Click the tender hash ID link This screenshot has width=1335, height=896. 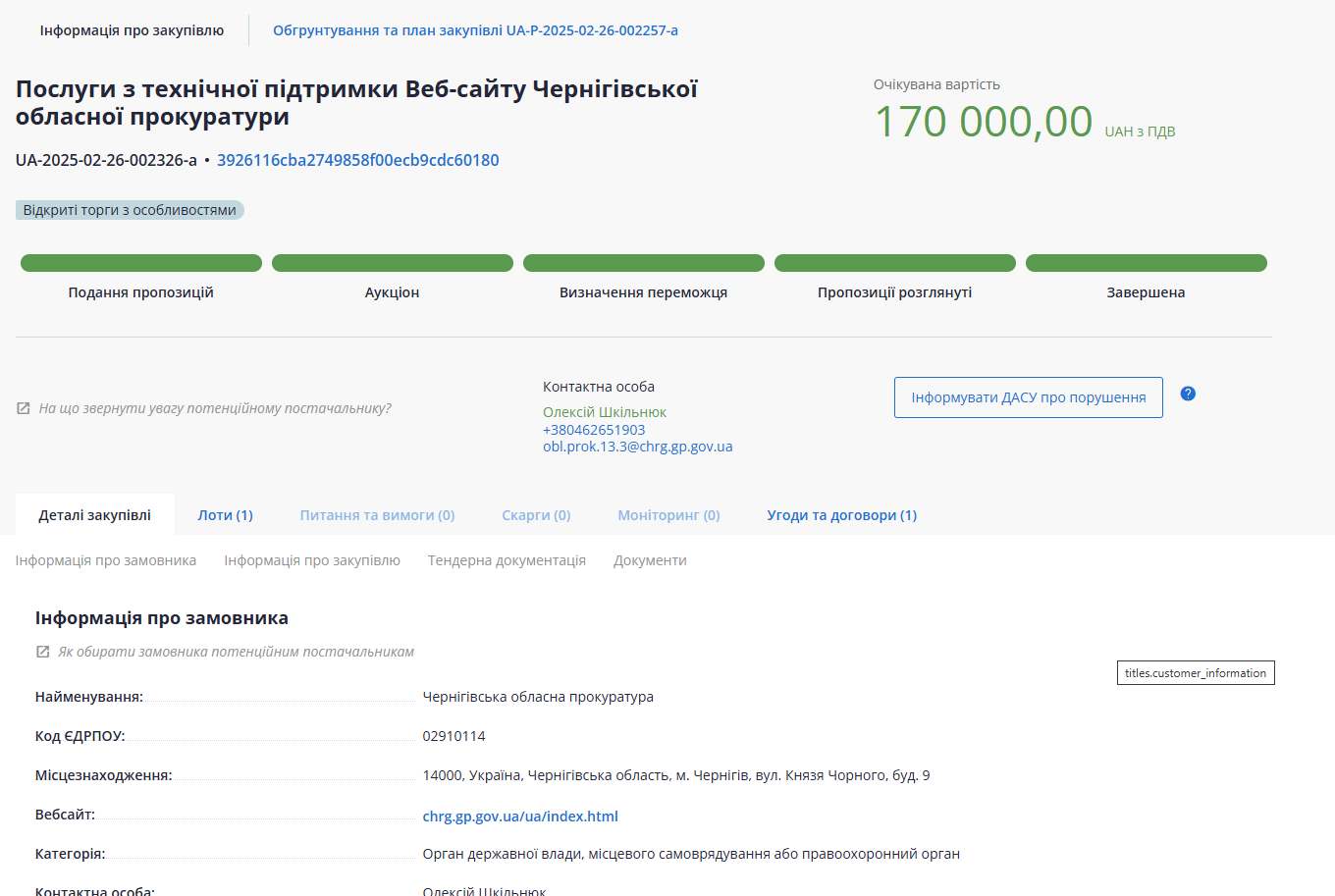[357, 160]
